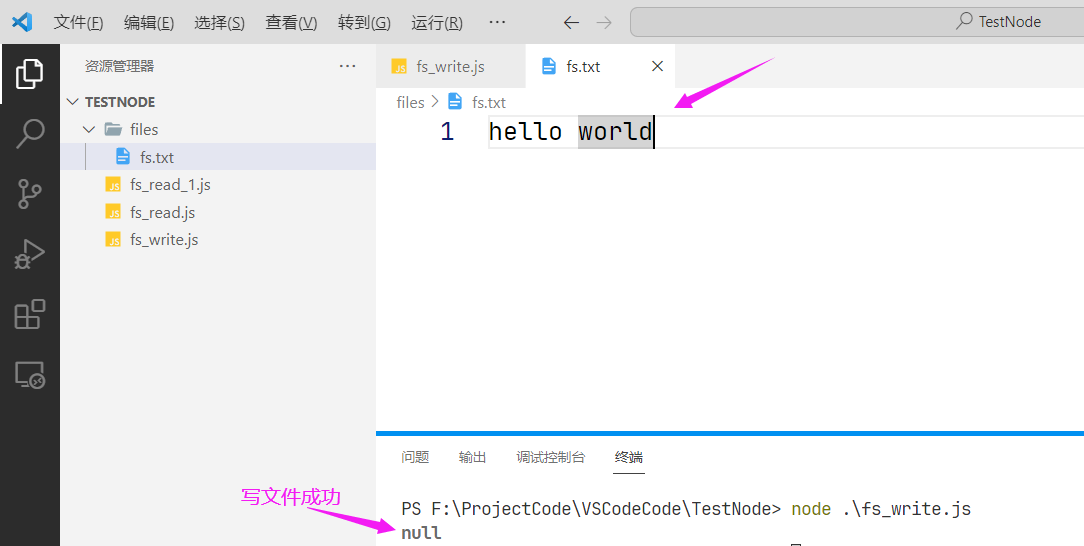1084x546 pixels.
Task: Open the Remote Explorer view
Action: [29, 375]
